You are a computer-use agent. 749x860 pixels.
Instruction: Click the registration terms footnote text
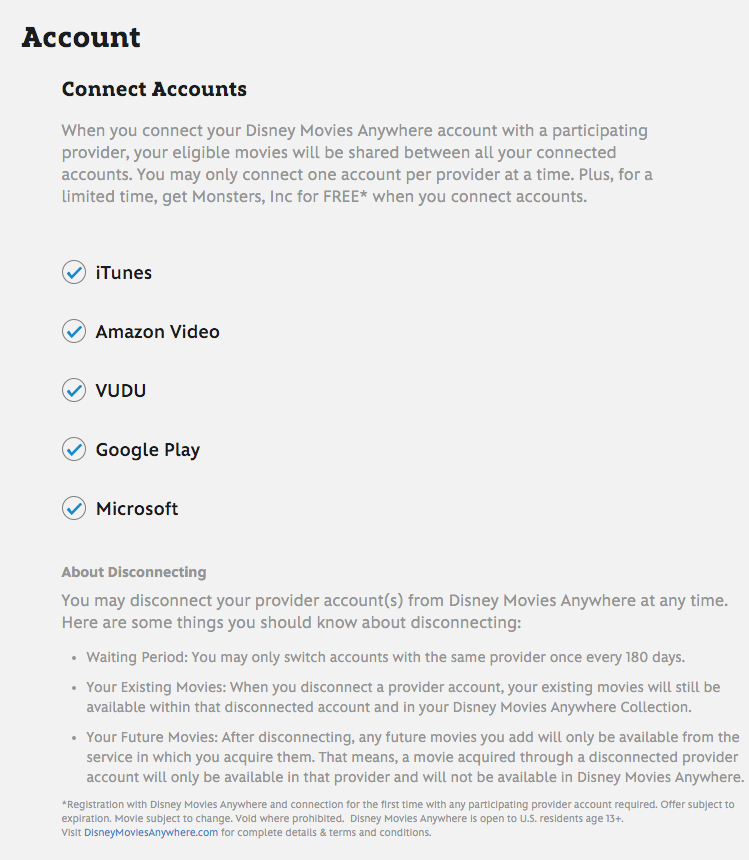pyautogui.click(x=397, y=811)
